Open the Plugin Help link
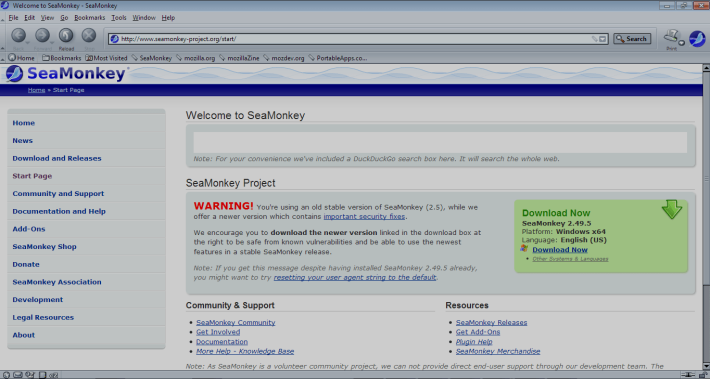 474,341
